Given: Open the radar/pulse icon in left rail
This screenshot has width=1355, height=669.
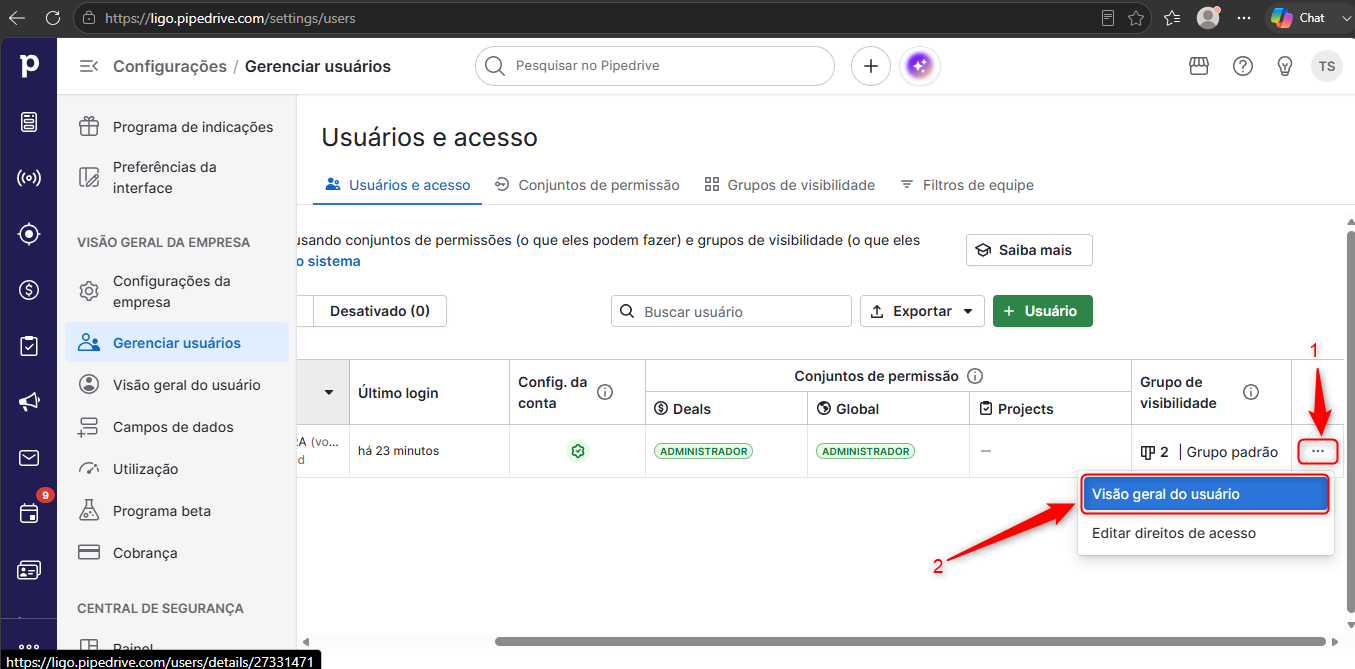Looking at the screenshot, I should point(29,178).
